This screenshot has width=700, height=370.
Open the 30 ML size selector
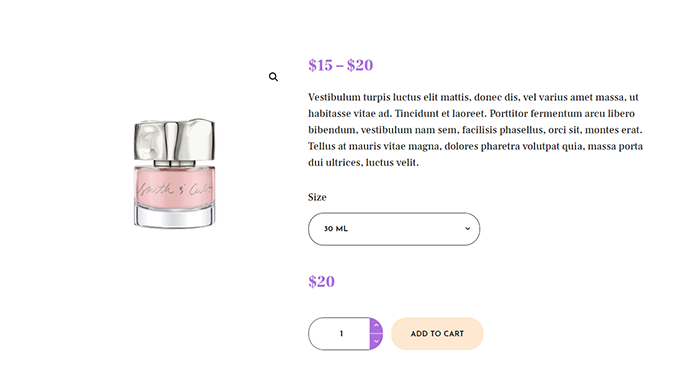pyautogui.click(x=394, y=229)
